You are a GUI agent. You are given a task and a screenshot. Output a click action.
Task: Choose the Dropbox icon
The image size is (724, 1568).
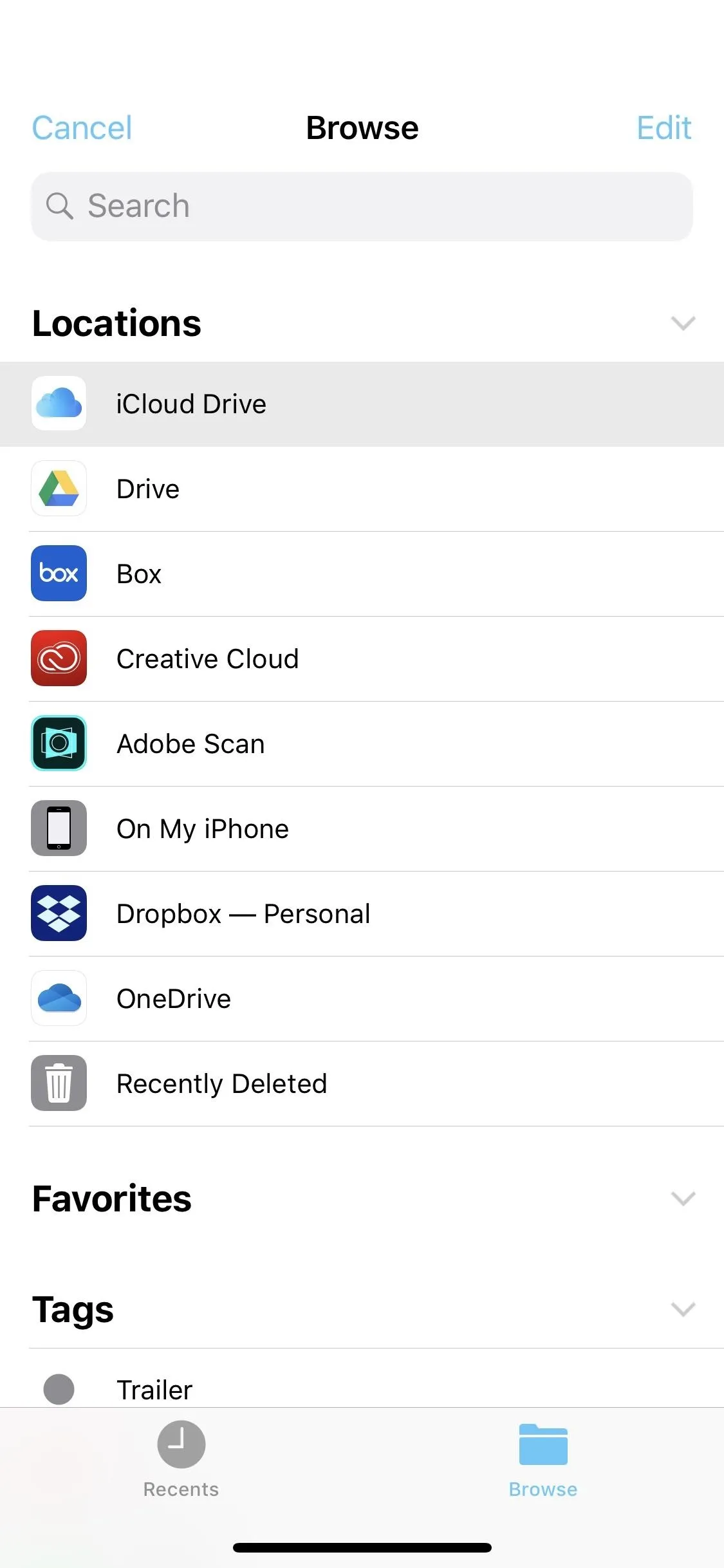(59, 913)
